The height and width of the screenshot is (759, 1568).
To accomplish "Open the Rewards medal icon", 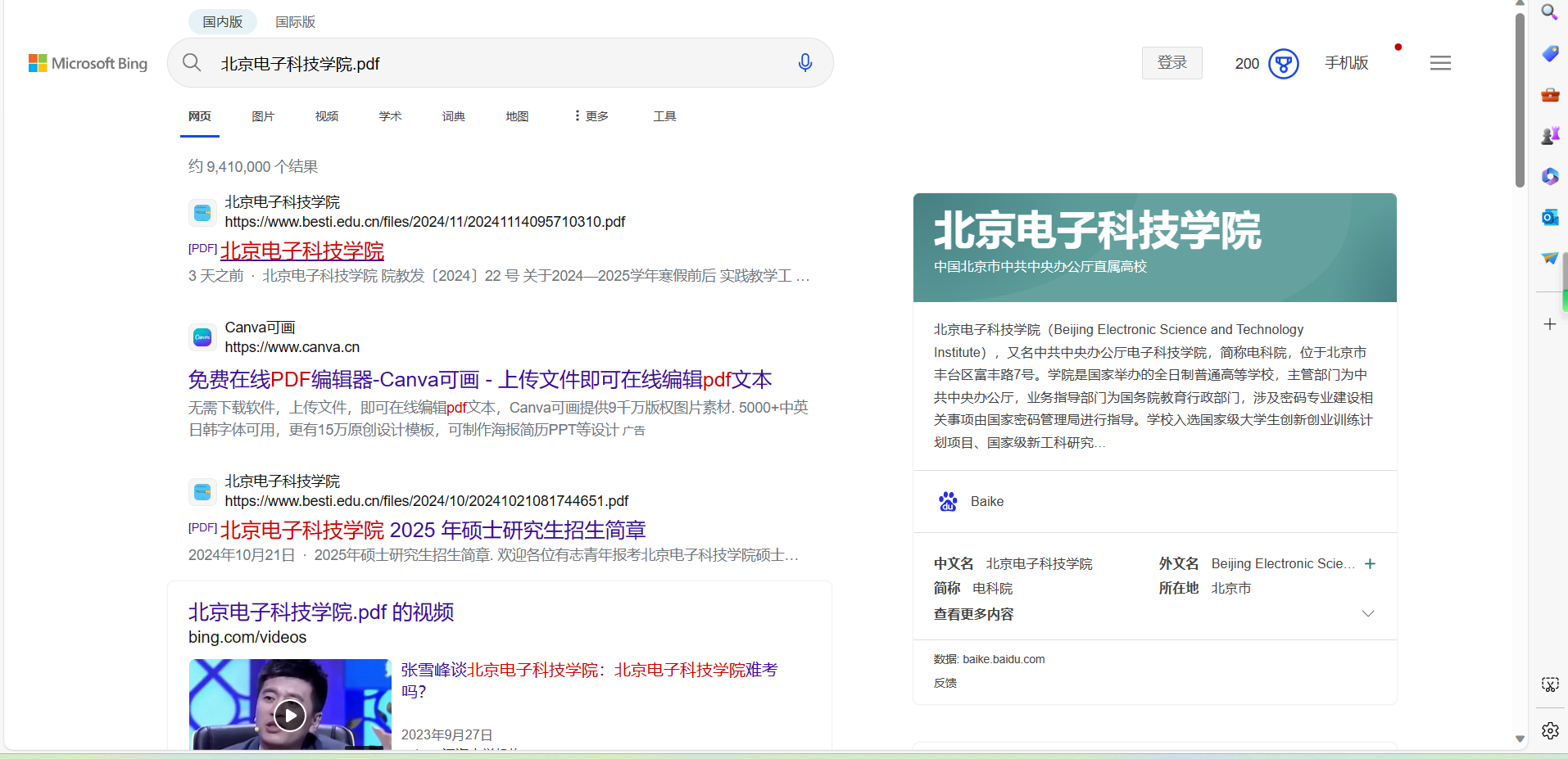I will tap(1283, 63).
